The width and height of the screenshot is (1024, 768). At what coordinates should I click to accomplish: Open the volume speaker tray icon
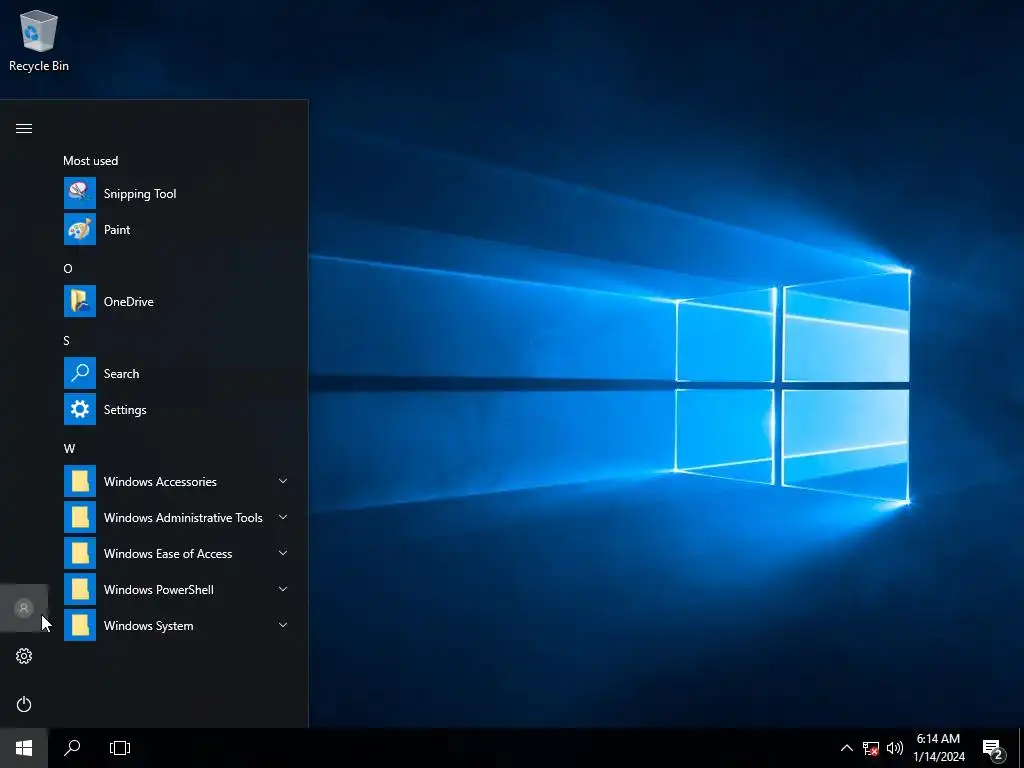click(895, 748)
